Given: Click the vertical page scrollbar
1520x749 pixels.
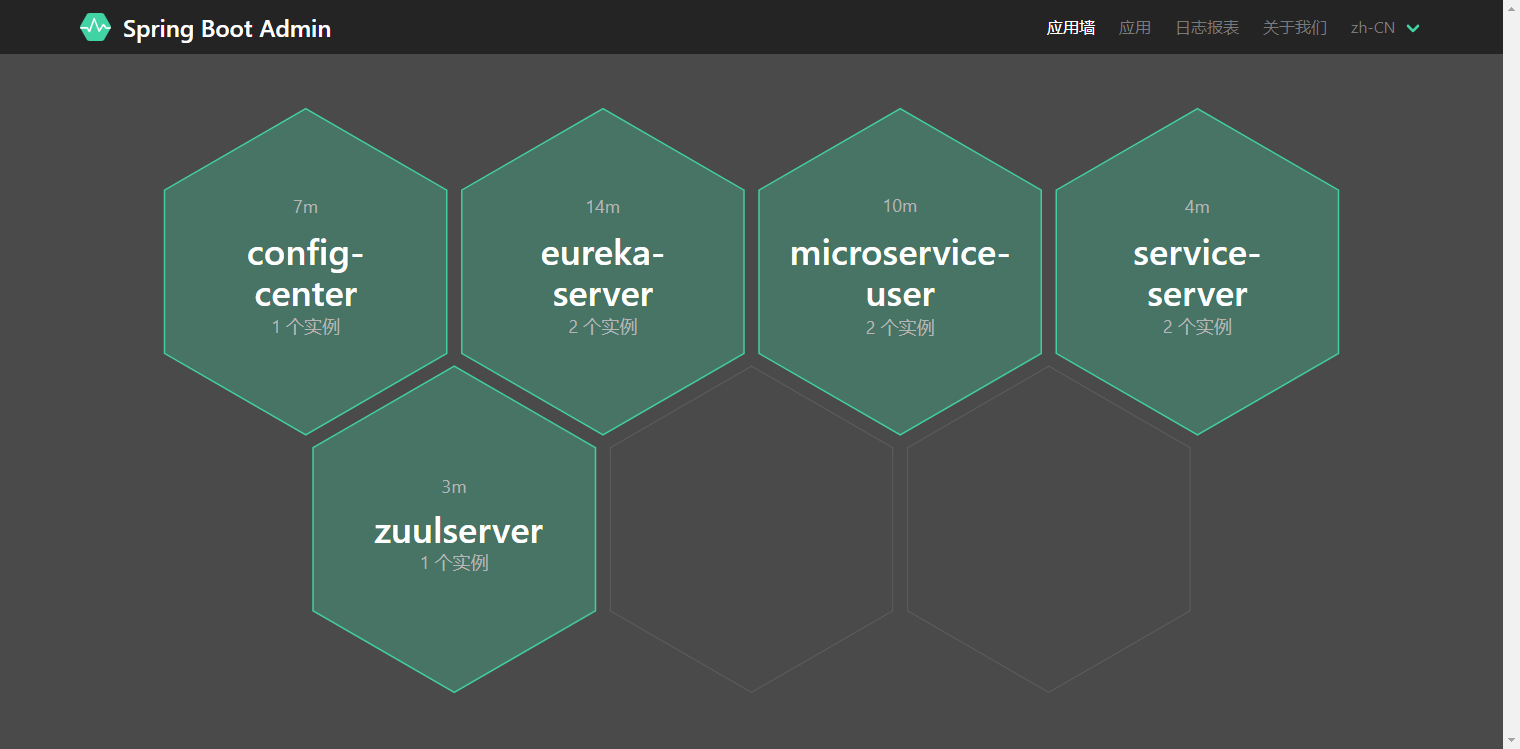Looking at the screenshot, I should 1511,374.
